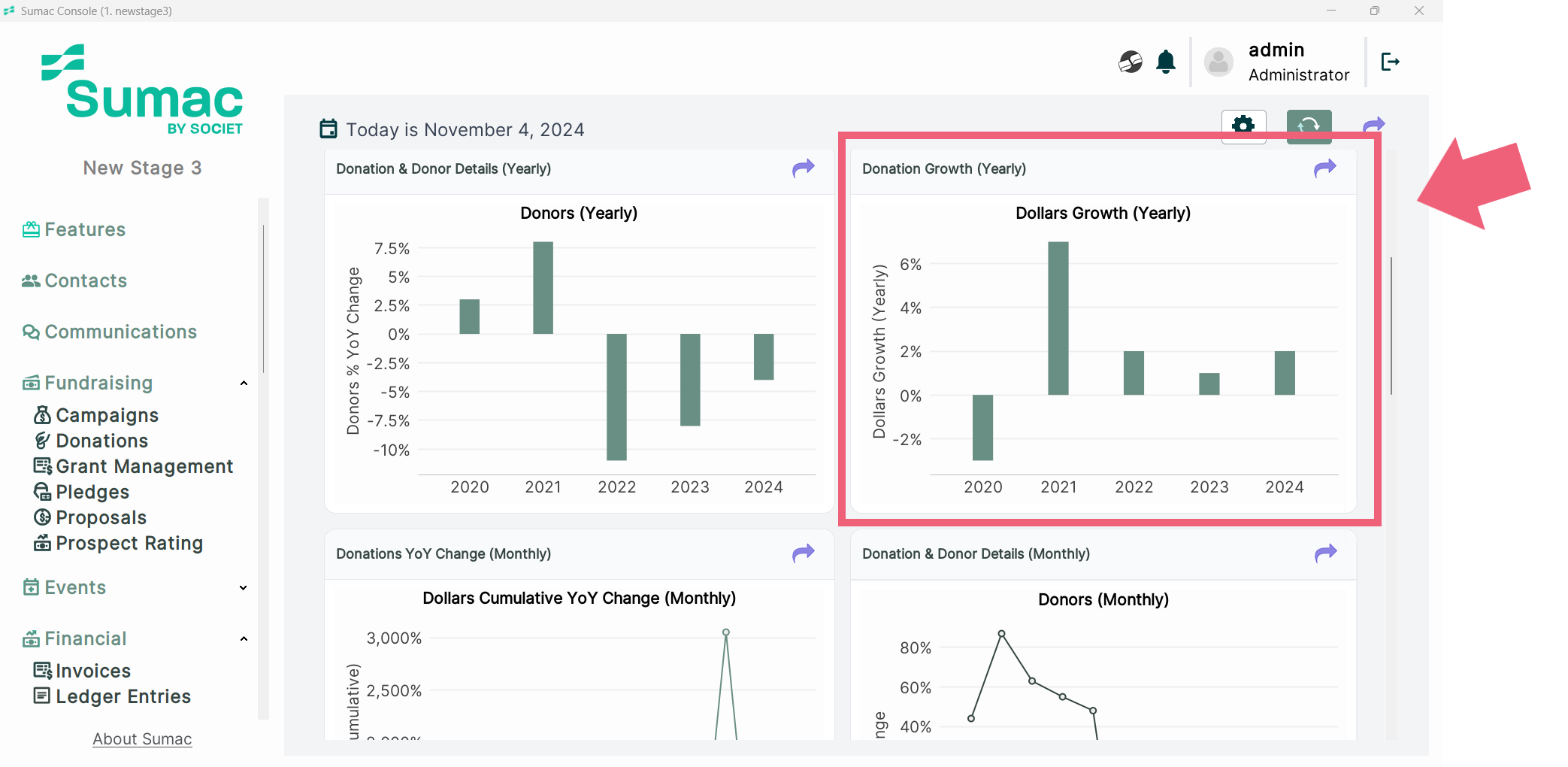Open Proposals under Fundraising
The width and height of the screenshot is (1568, 767).
tap(90, 517)
